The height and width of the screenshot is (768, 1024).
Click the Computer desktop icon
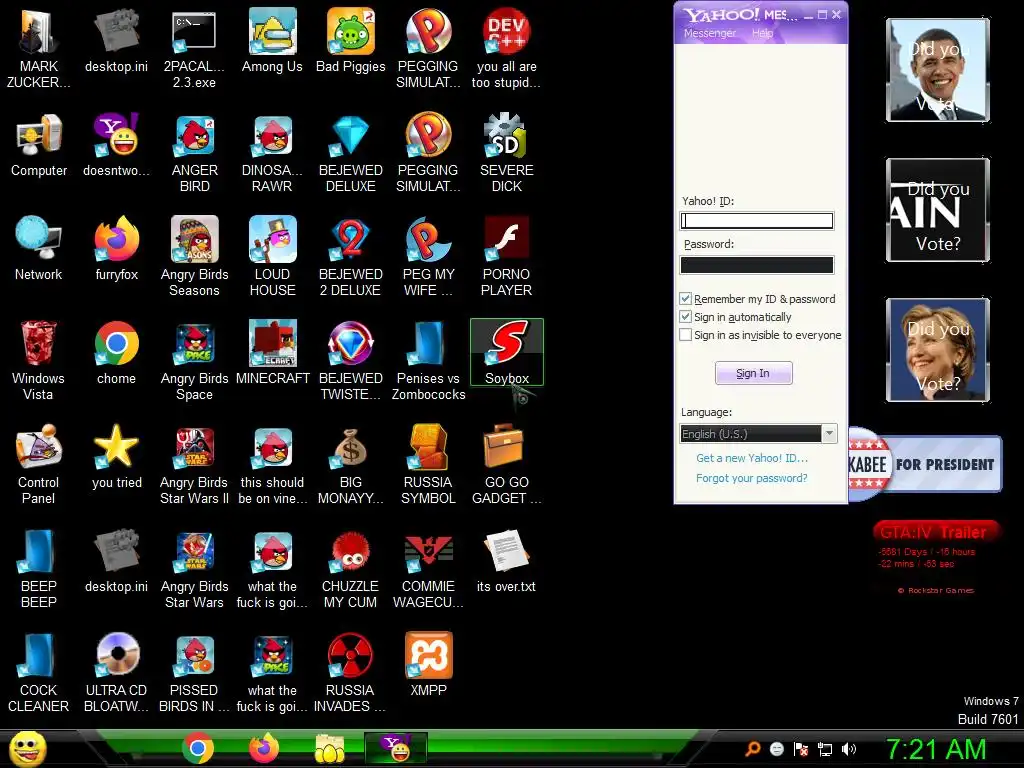click(39, 145)
